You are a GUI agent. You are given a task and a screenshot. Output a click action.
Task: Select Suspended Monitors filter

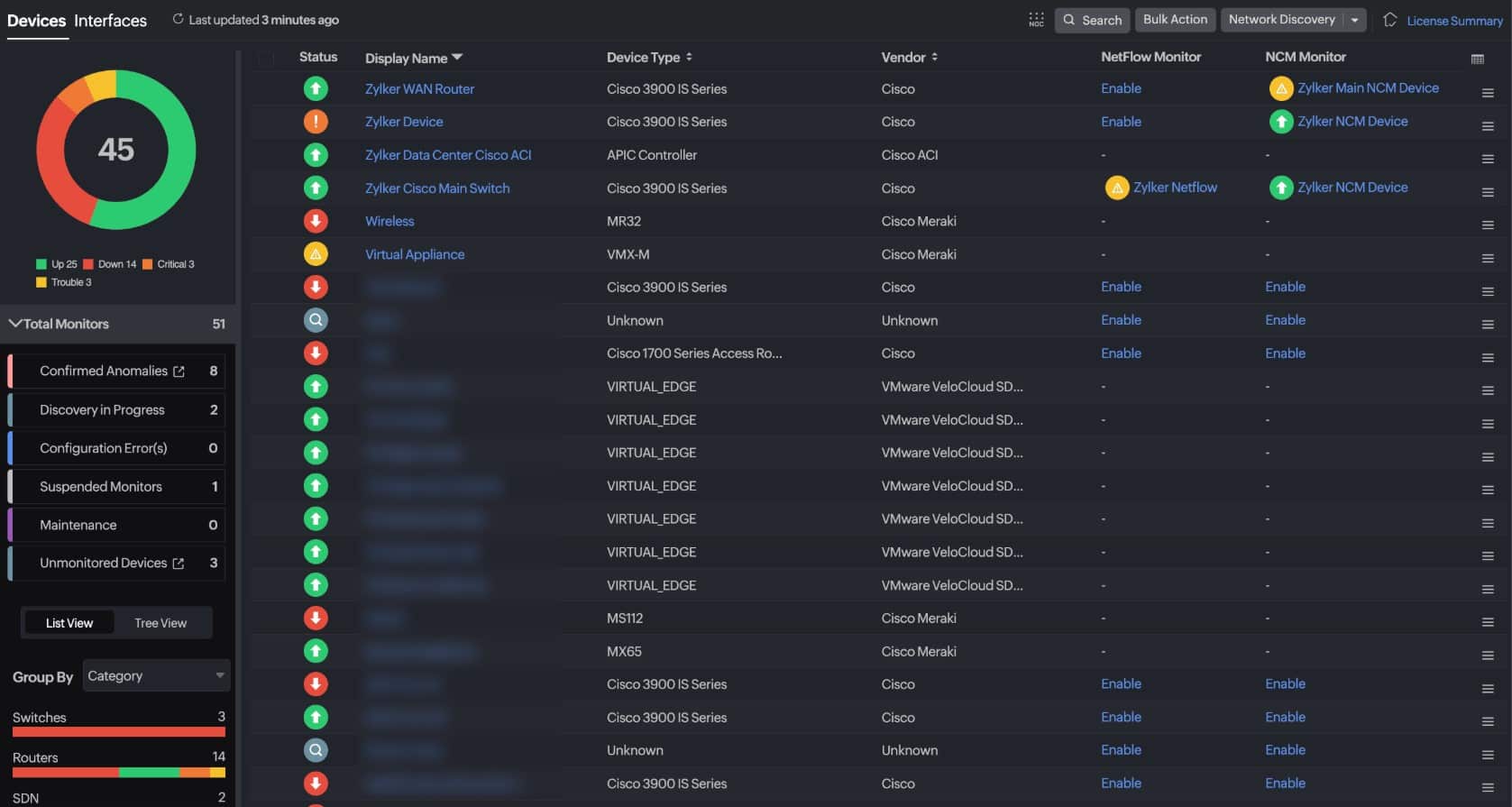point(116,487)
